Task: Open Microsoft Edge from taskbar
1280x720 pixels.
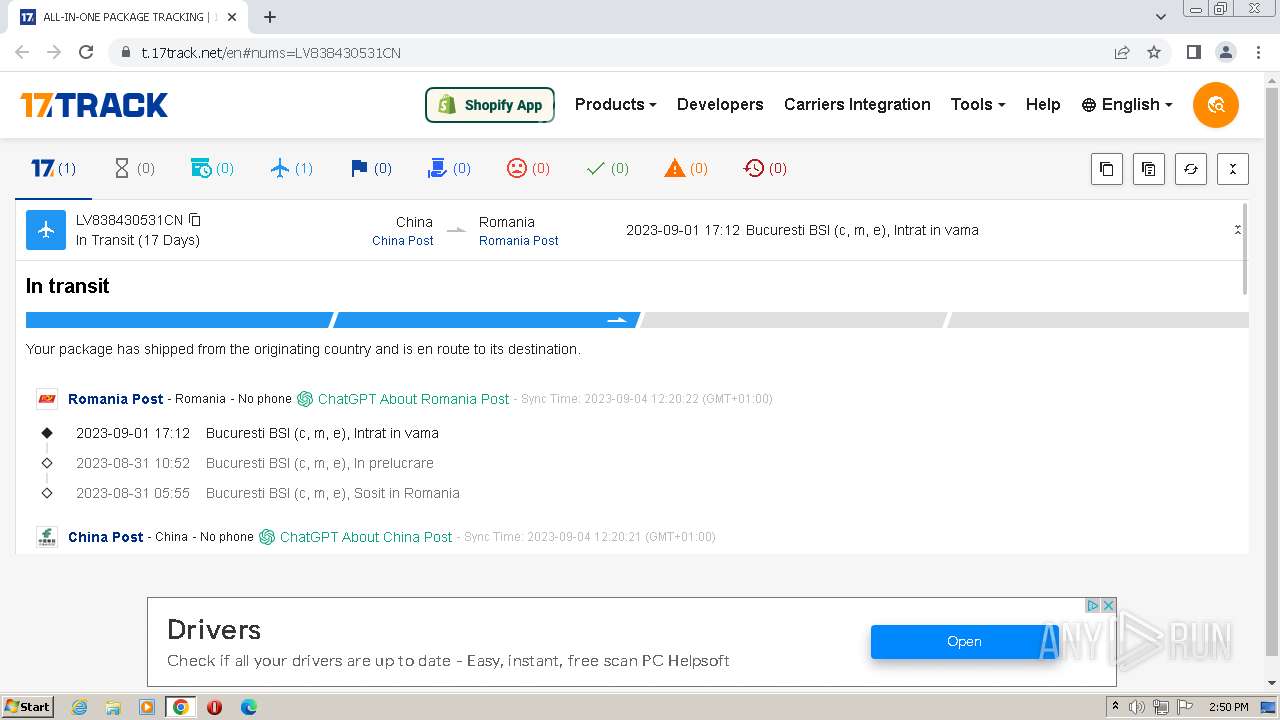Action: [248, 707]
